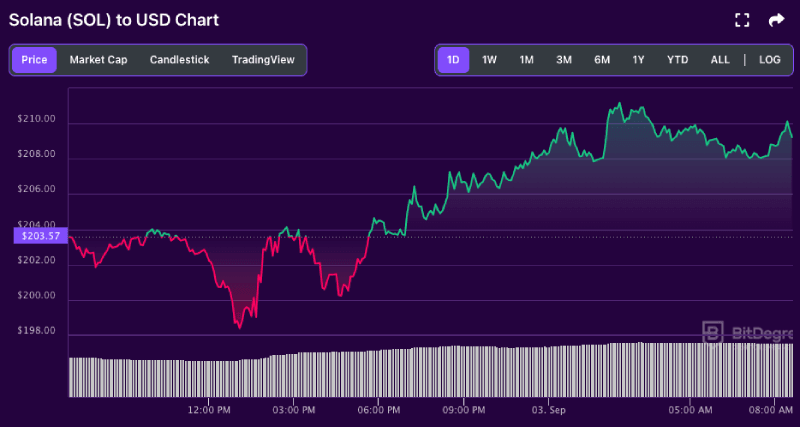The height and width of the screenshot is (427, 800).
Task: Click the $200.00 axis label
Action: (38, 295)
